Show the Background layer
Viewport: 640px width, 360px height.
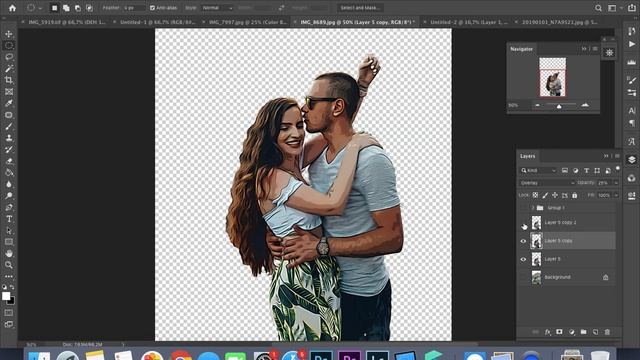click(x=524, y=277)
